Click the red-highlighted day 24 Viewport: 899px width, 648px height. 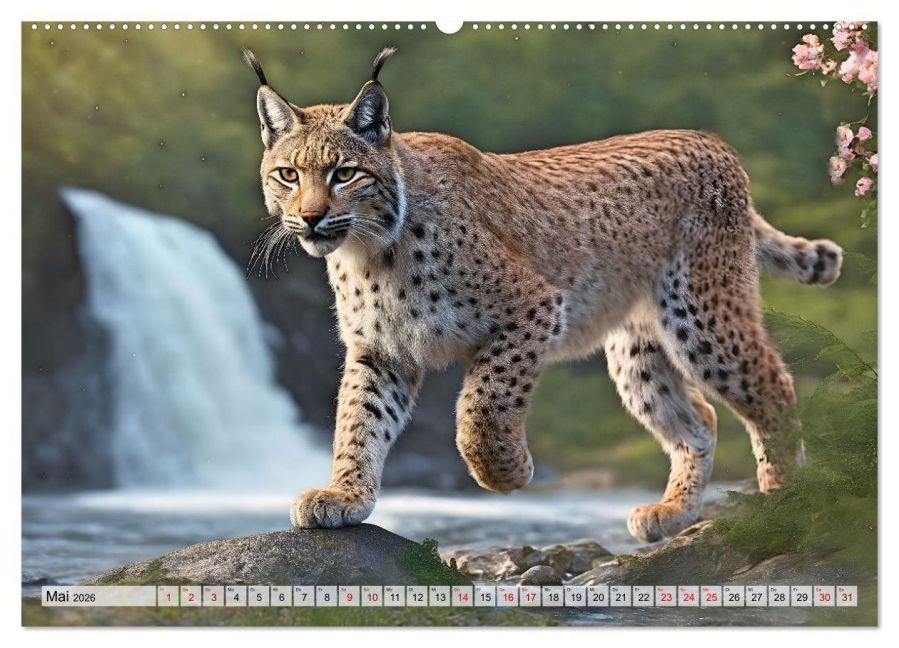pyautogui.click(x=688, y=596)
